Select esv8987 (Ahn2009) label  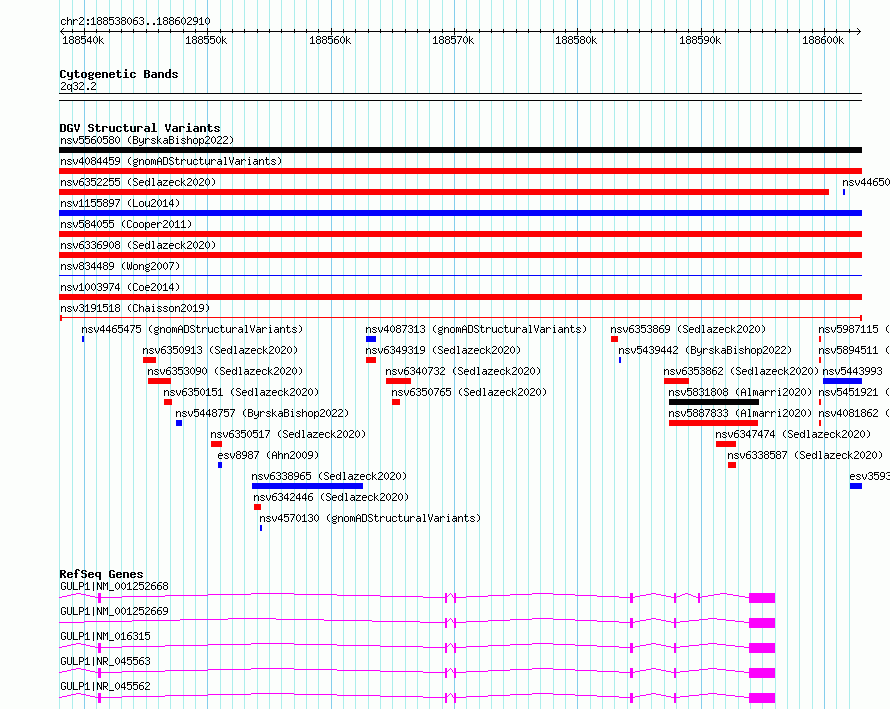tap(268, 455)
